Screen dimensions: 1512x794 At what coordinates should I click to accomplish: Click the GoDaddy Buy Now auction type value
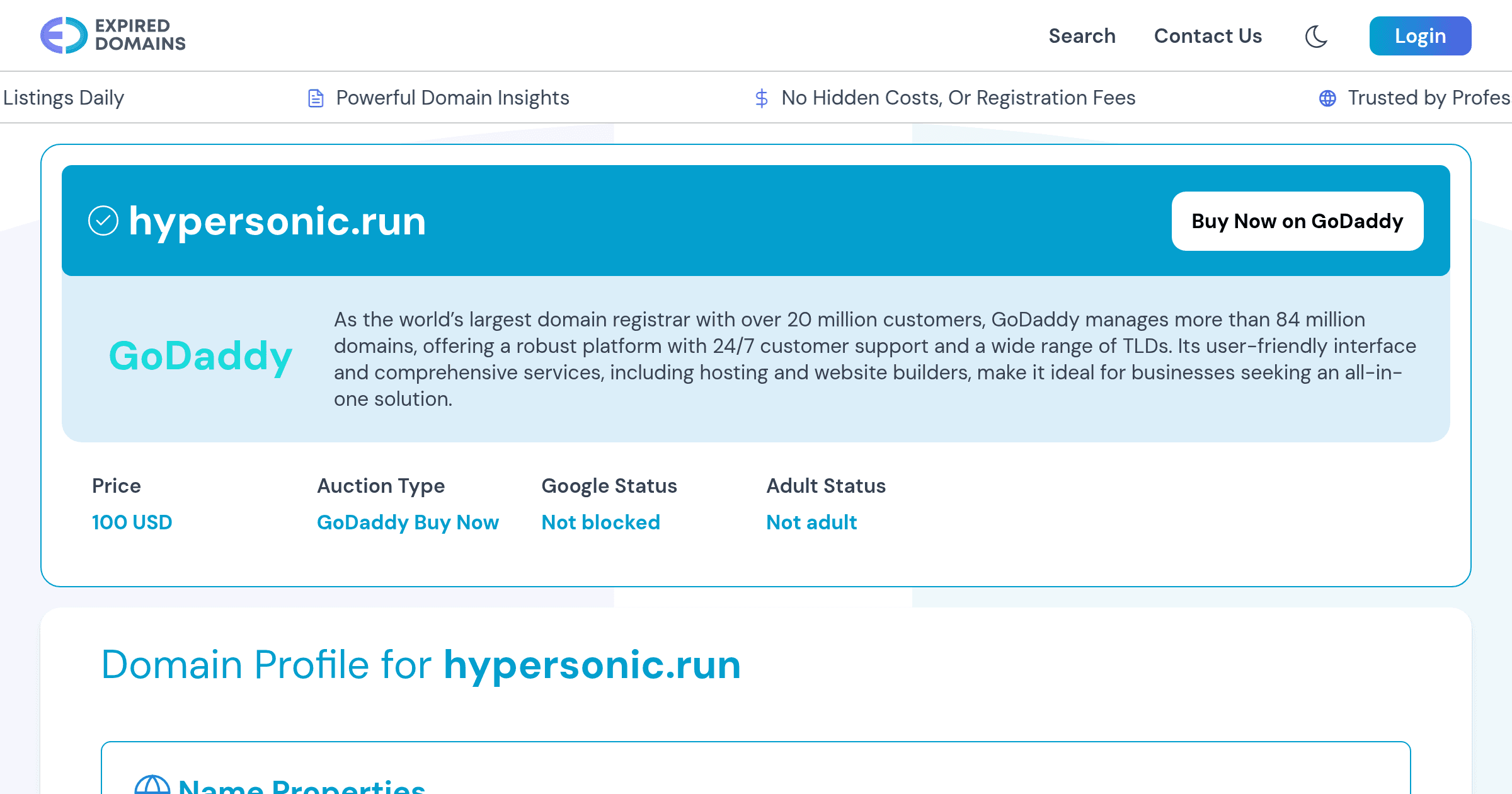point(408,522)
